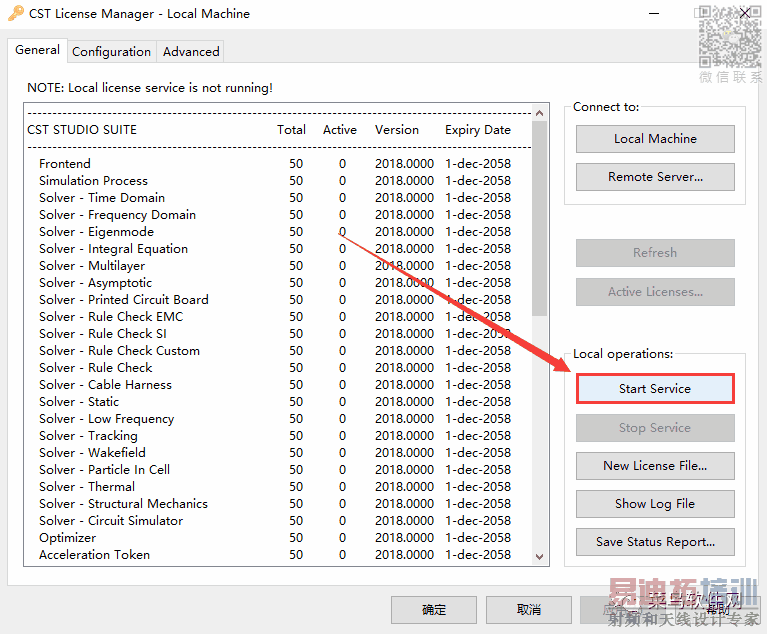This screenshot has height=634, width=767.
Task: Start the local license service
Action: click(x=655, y=389)
